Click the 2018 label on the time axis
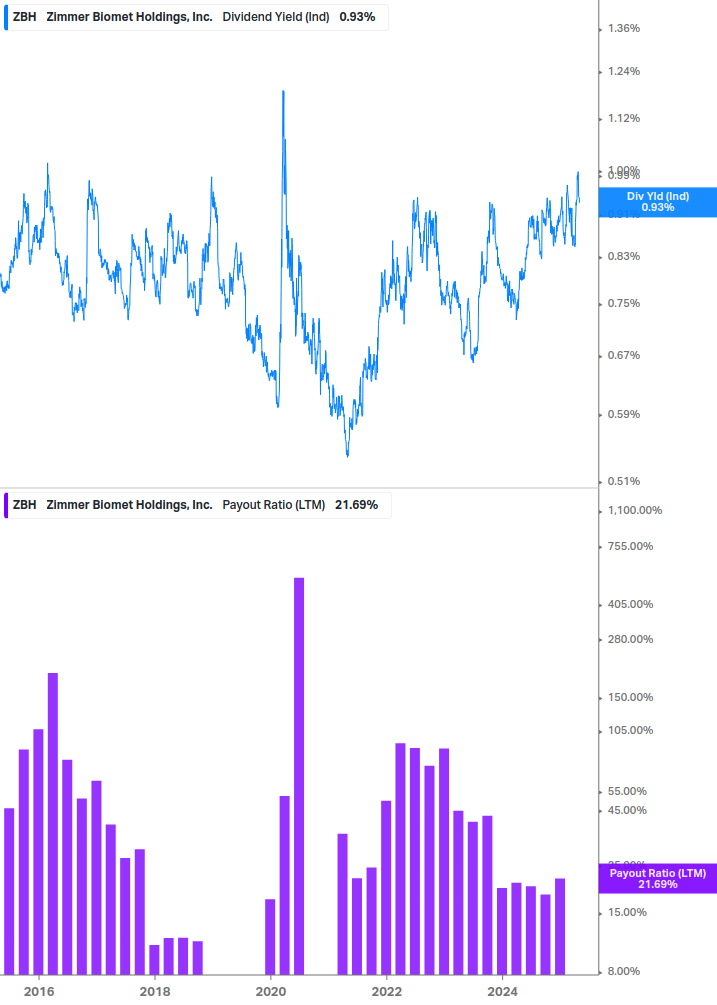This screenshot has width=717, height=1005. coord(155,992)
